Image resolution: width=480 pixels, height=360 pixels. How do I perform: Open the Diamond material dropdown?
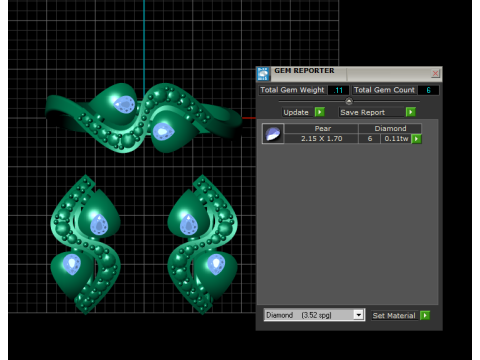[x=359, y=315]
